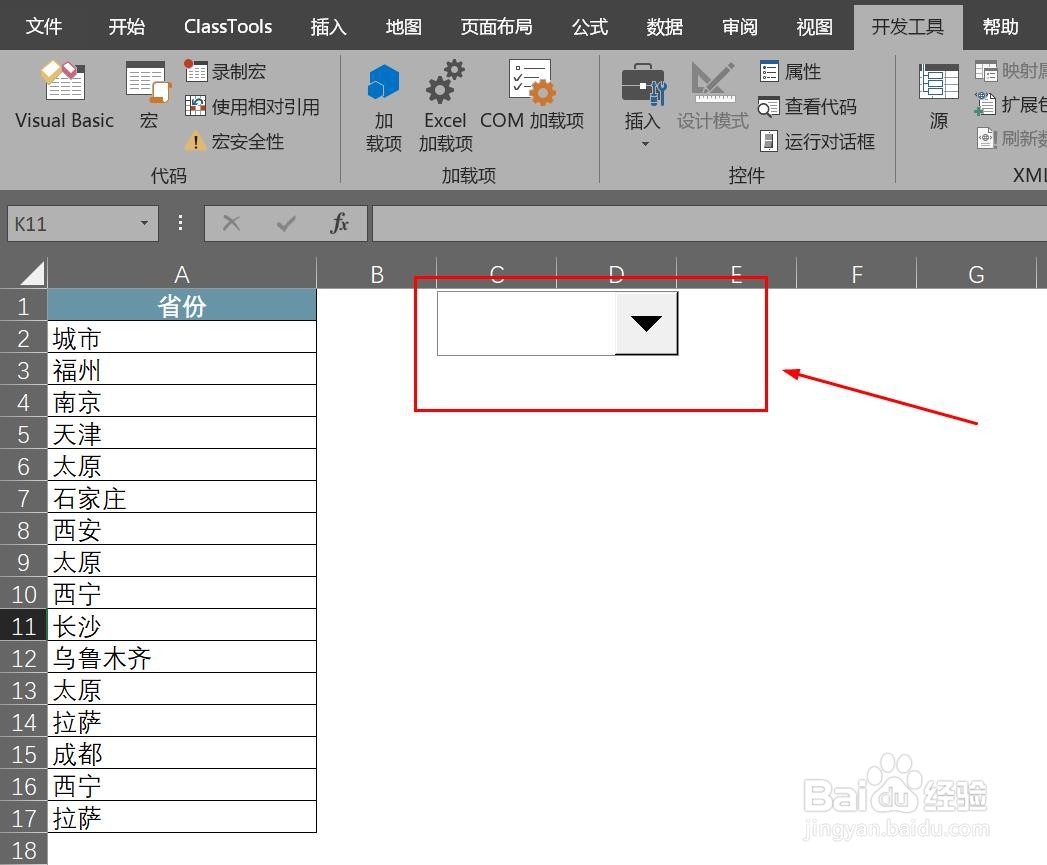Click the cell containing 天津
Image resolution: width=1047 pixels, height=865 pixels.
182,434
